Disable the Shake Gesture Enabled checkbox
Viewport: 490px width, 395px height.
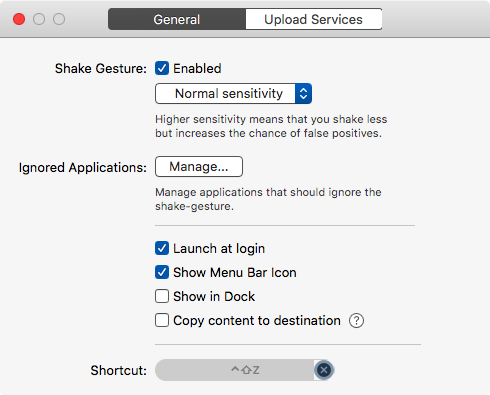click(x=162, y=68)
